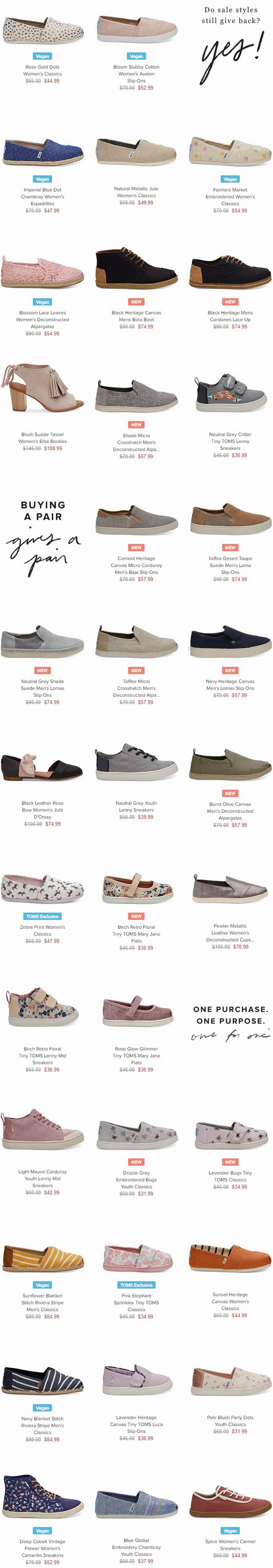Select the Vegan badge under Spice Women's Carmel Sneakers
273x1568 pixels.
tap(230, 1530)
